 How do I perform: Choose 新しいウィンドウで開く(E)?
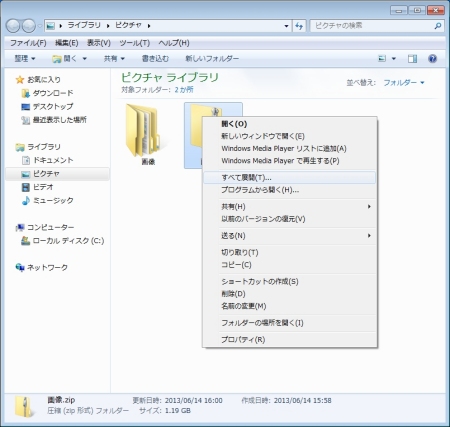pyautogui.click(x=289, y=136)
